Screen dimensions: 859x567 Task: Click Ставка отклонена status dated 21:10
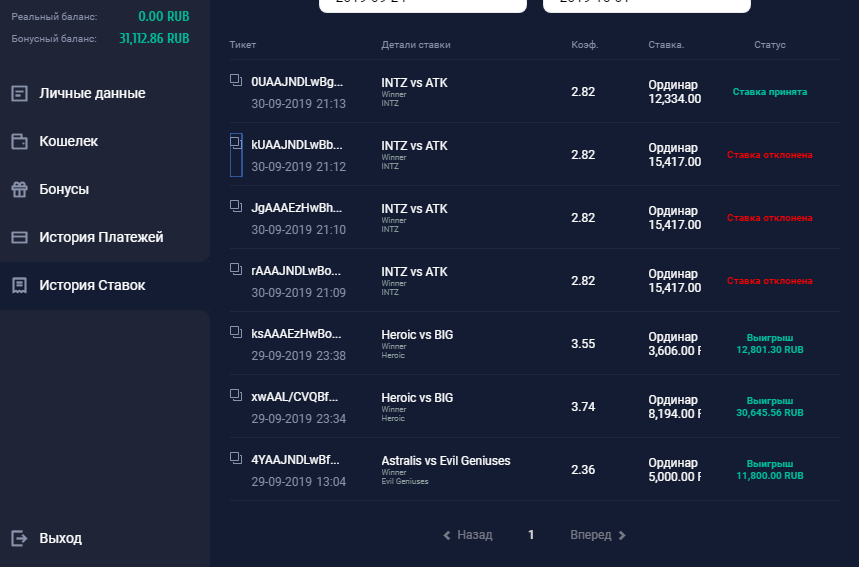coord(770,218)
